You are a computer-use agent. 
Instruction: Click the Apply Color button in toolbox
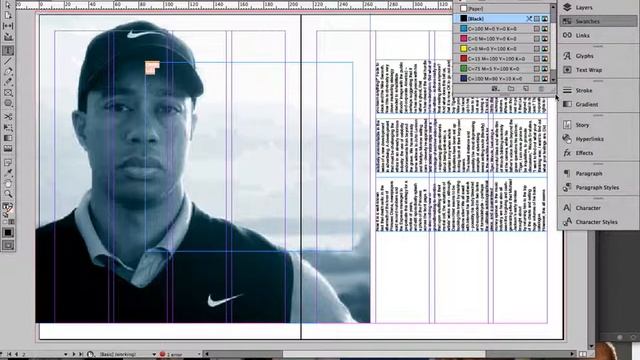pyautogui.click(x=8, y=232)
